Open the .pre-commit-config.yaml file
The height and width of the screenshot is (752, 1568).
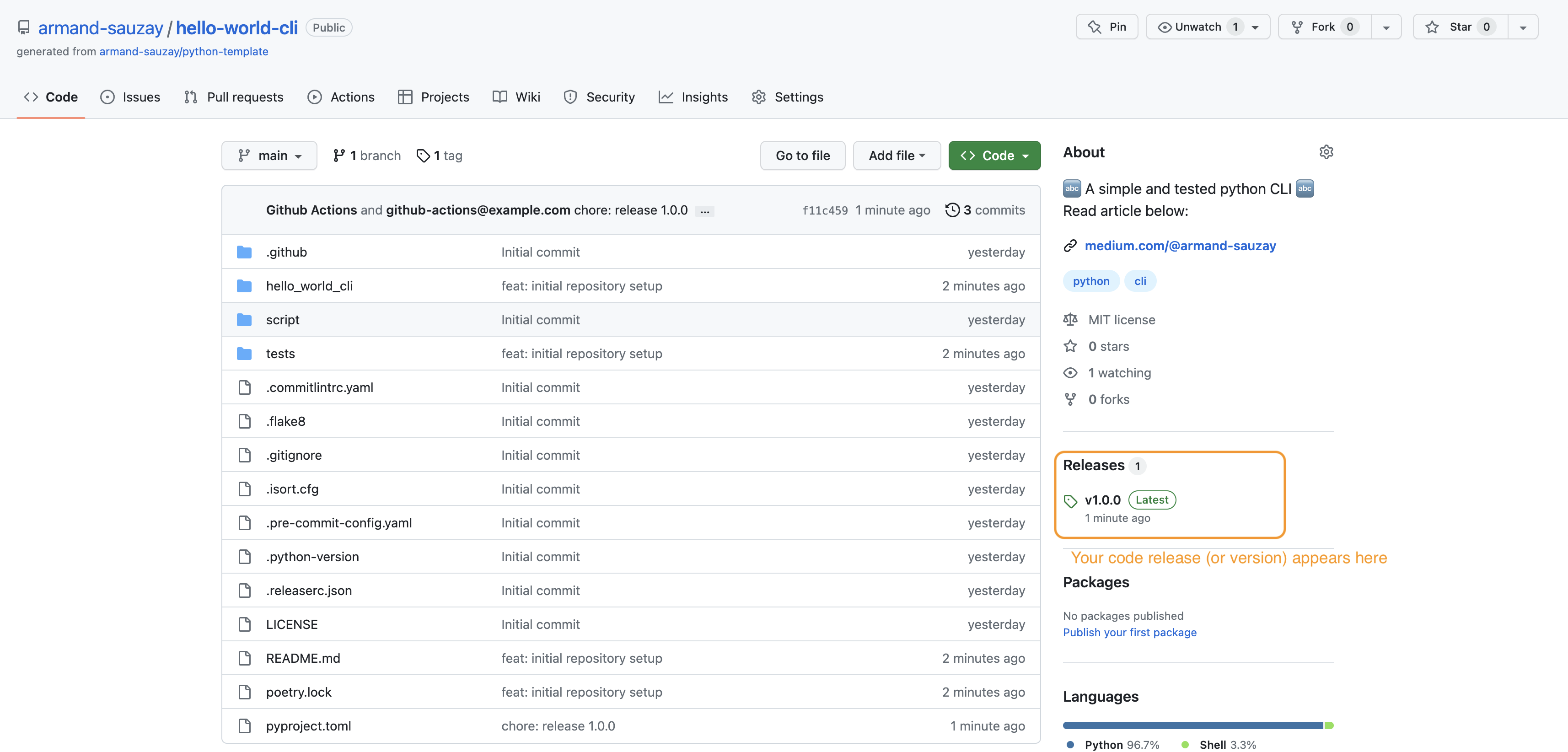click(338, 523)
